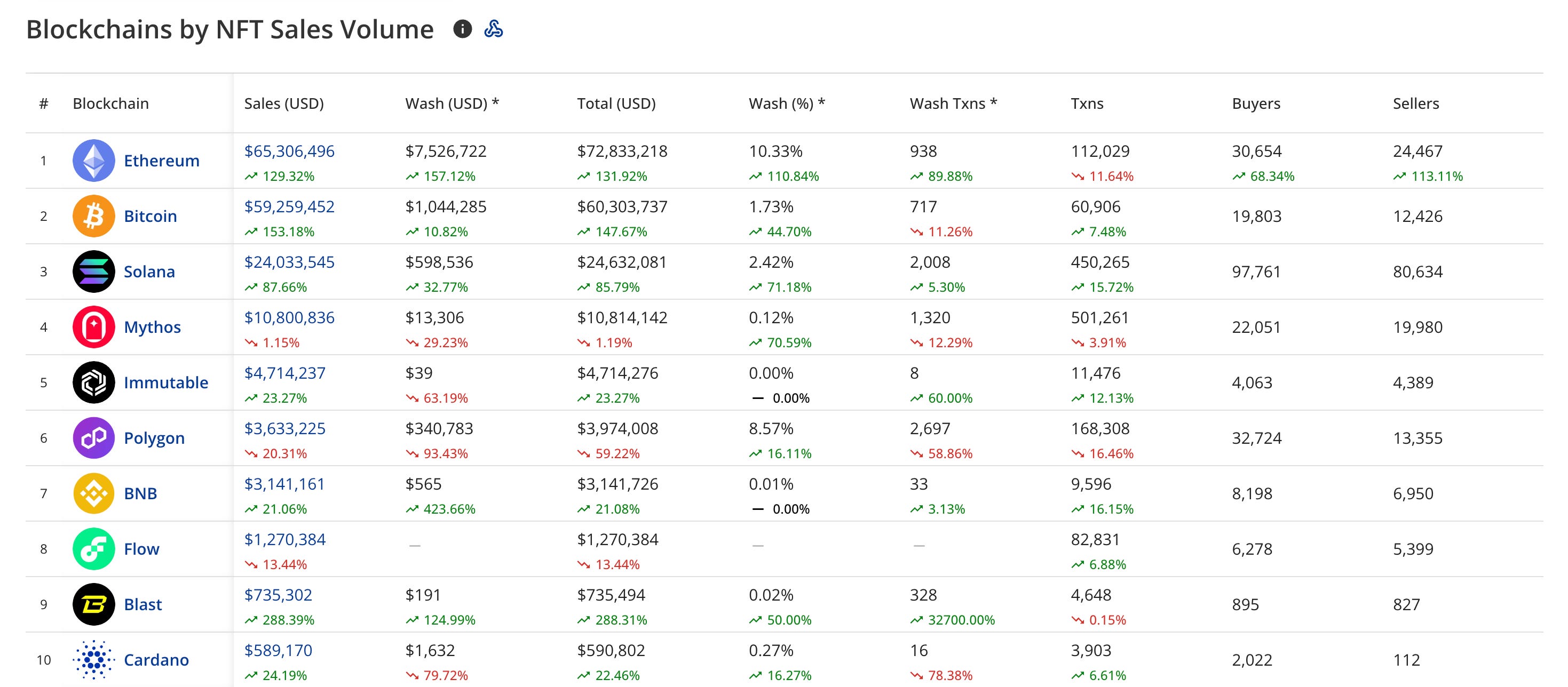
Task: Click the yellow BNB logo icon
Action: (94, 493)
